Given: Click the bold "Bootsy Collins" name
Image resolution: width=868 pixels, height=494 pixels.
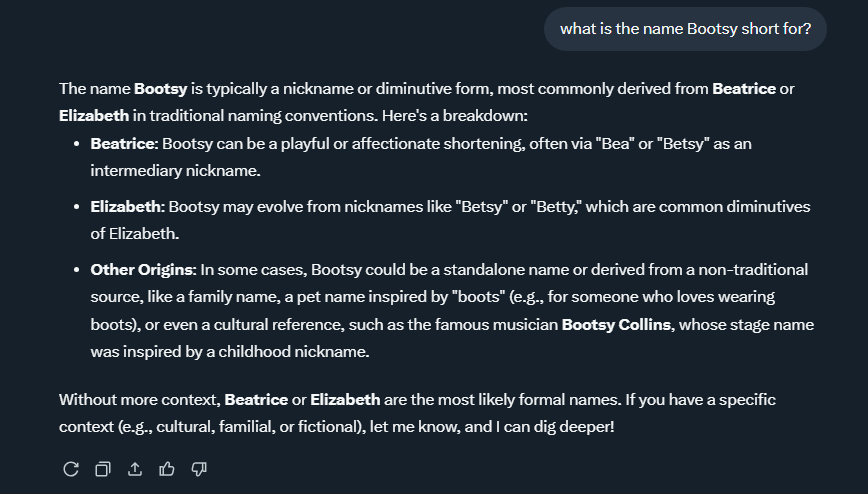Looking at the screenshot, I should click(617, 325).
